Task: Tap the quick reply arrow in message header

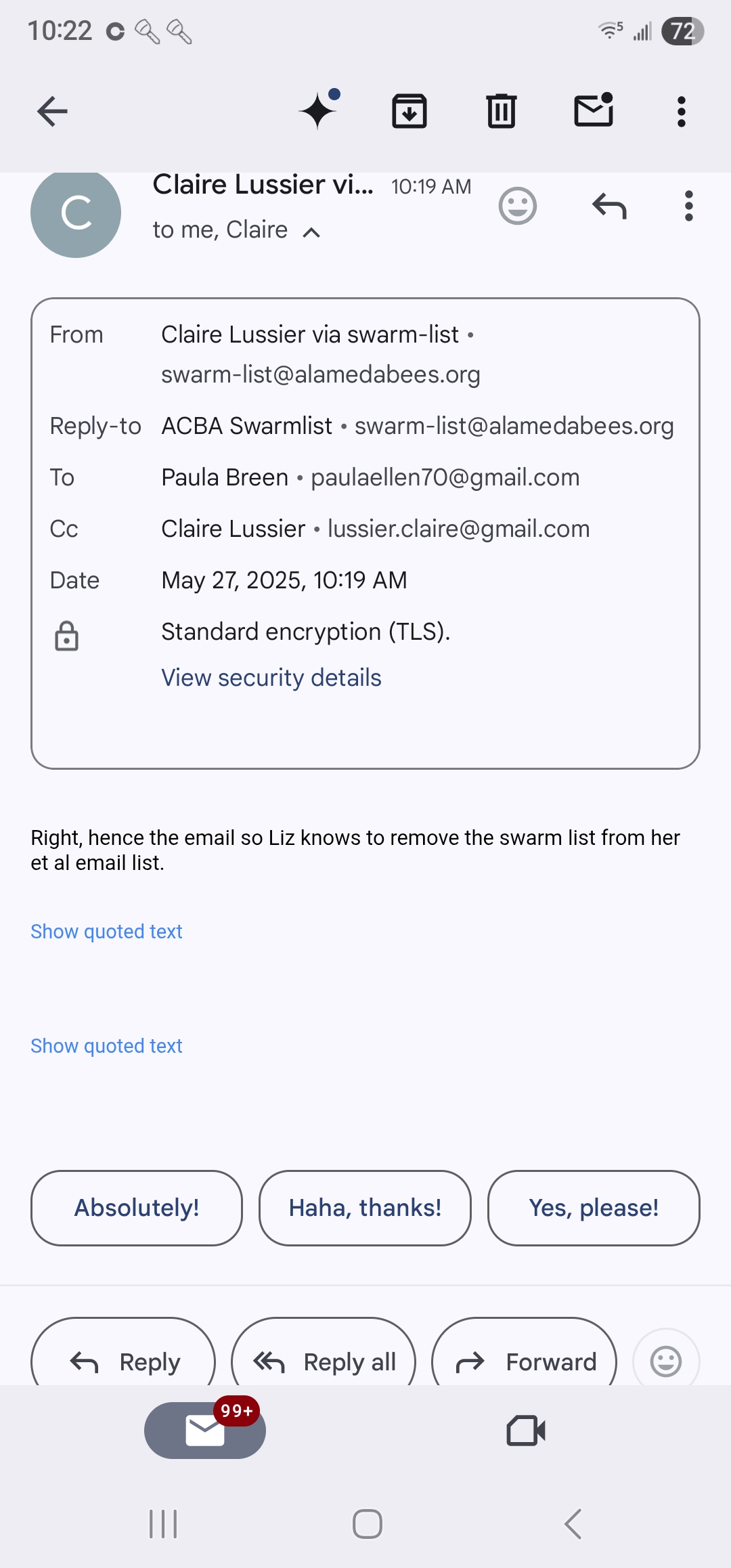Action: tap(609, 206)
